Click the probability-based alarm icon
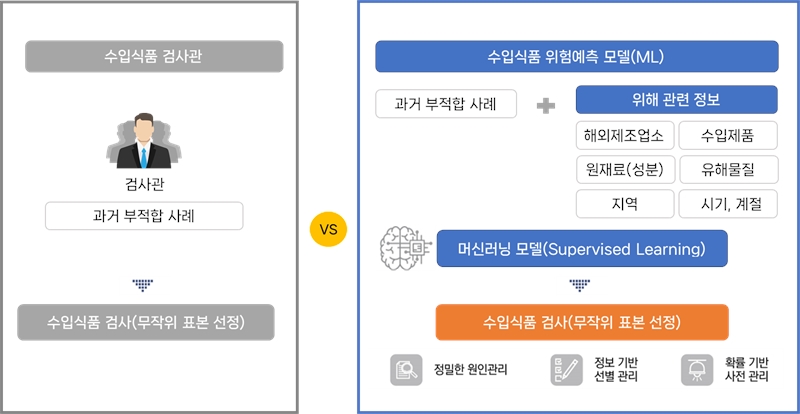 [x=695, y=371]
